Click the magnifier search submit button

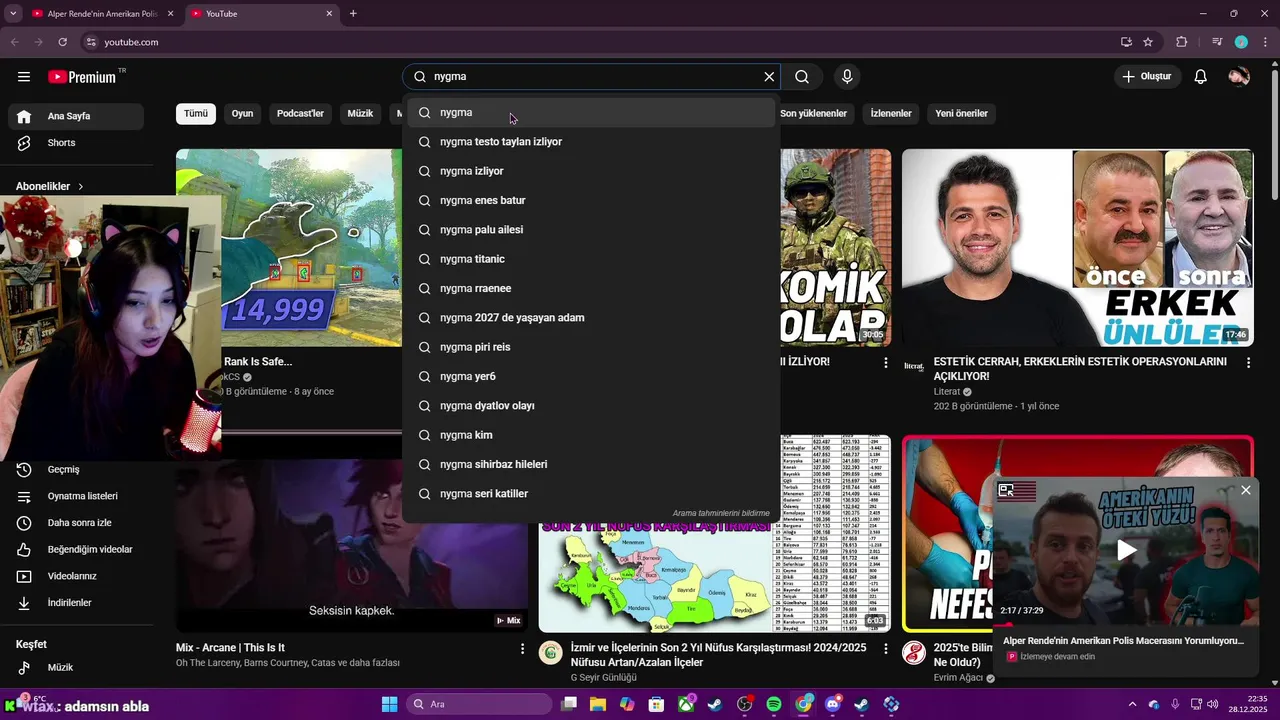(x=802, y=77)
